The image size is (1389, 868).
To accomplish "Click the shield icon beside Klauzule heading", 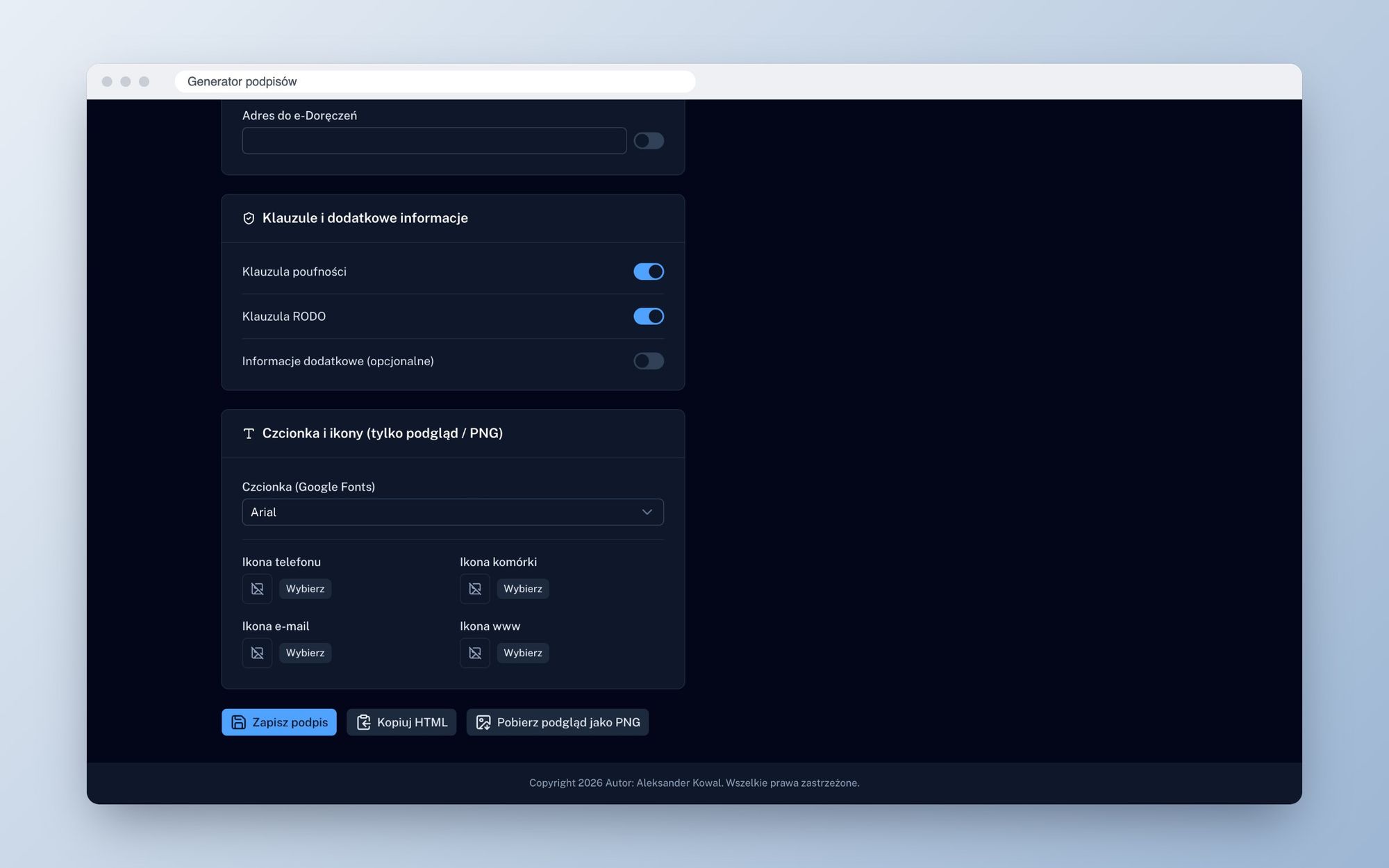I will pos(249,218).
